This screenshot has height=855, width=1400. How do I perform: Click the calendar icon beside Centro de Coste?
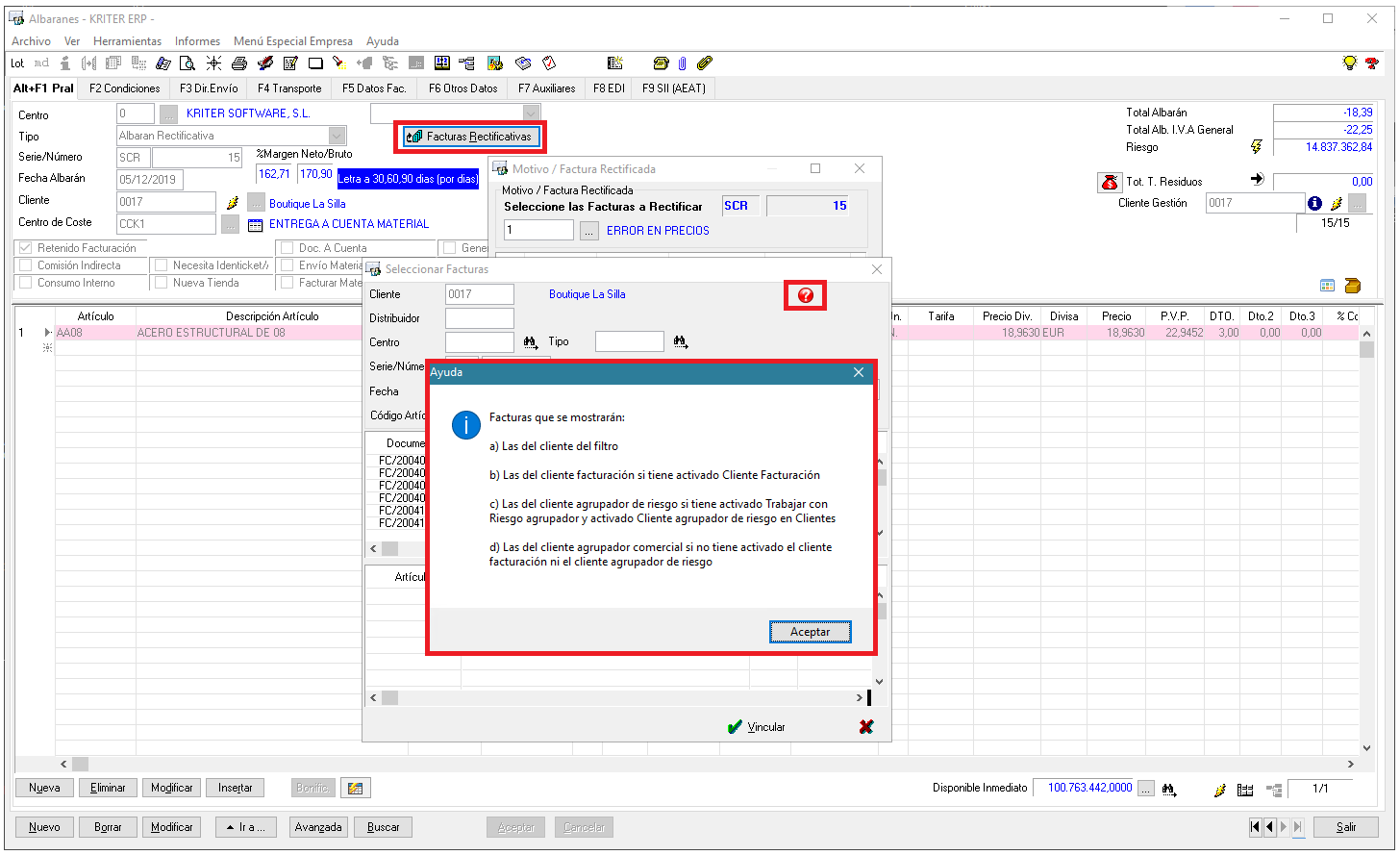tap(255, 225)
